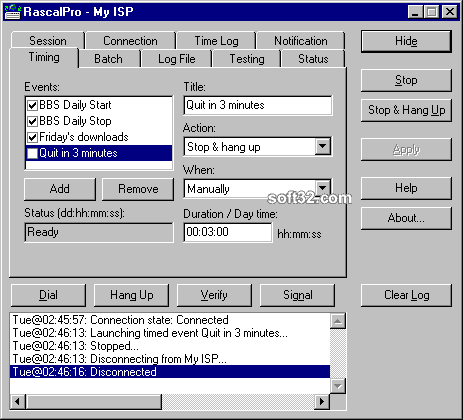Toggle the BBS Daily Stop checkbox
Image resolution: width=463 pixels, height=420 pixels.
(32, 121)
